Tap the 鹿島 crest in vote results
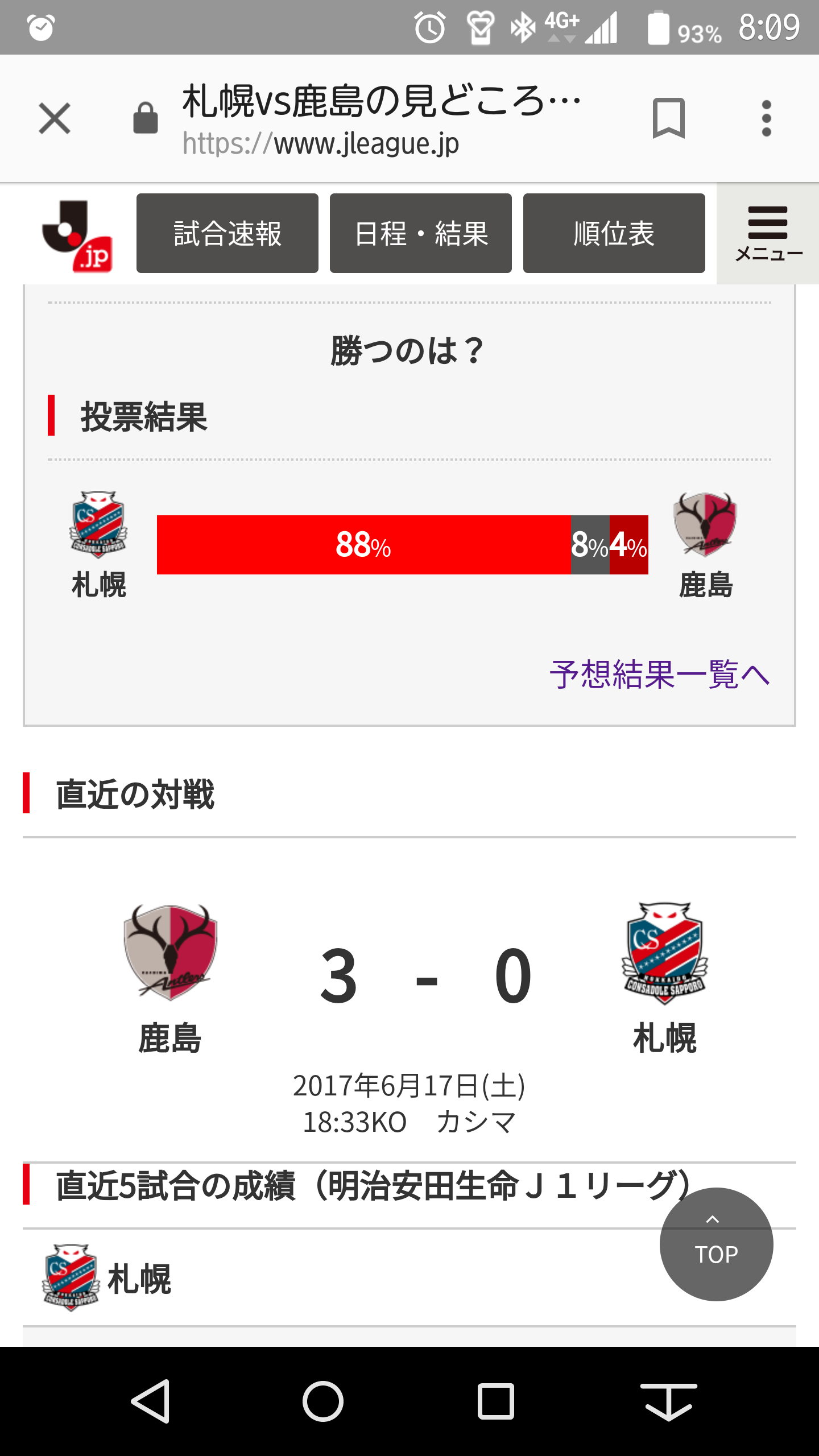The height and width of the screenshot is (1456, 819). click(x=705, y=524)
